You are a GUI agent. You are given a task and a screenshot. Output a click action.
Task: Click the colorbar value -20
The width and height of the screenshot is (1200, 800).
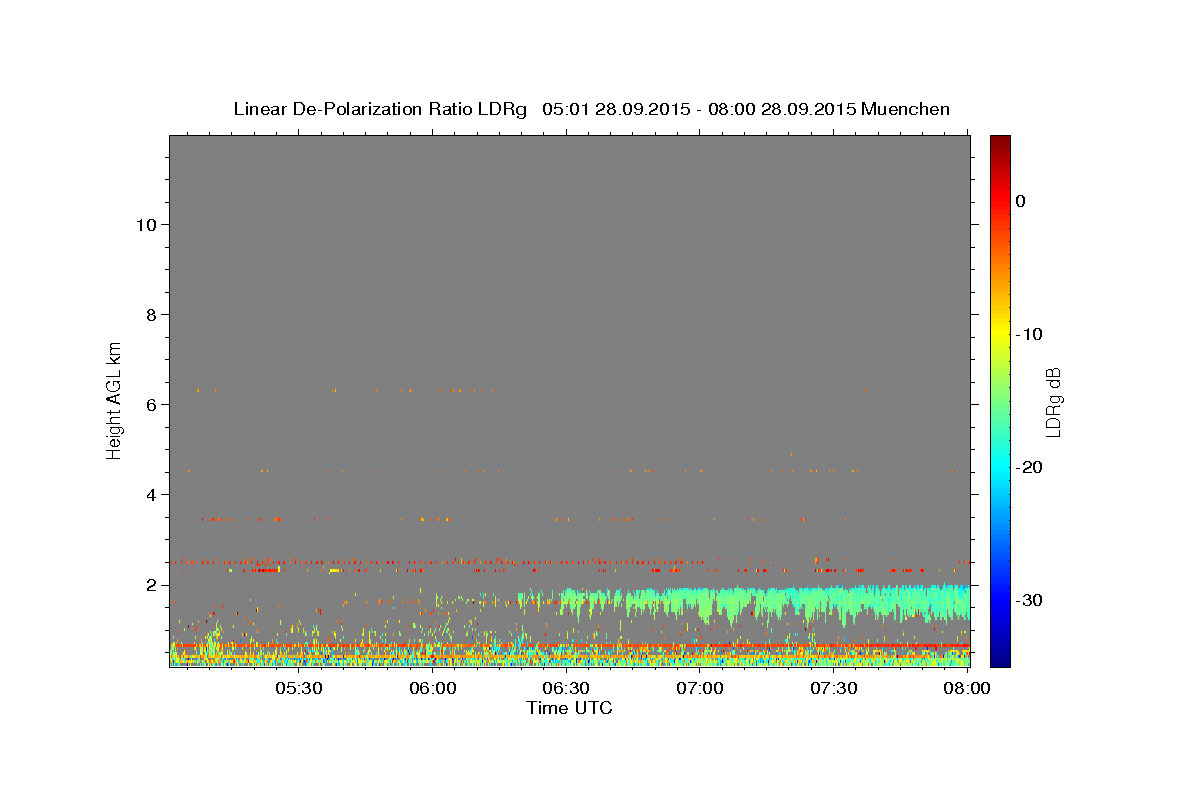click(1030, 467)
